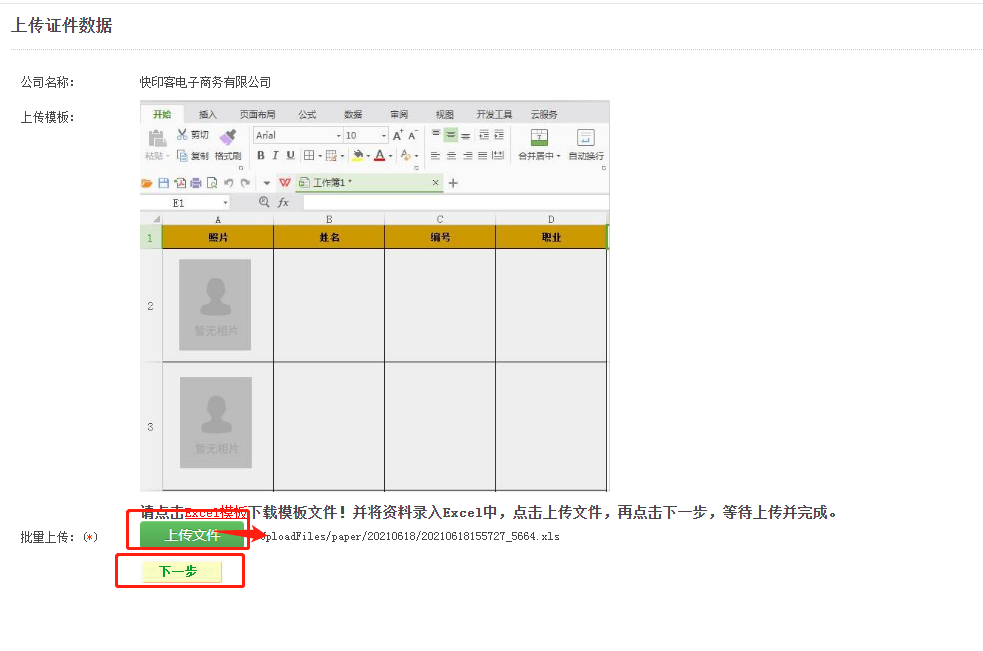Click the 下一步 next step button
983x651 pixels.
[179, 572]
